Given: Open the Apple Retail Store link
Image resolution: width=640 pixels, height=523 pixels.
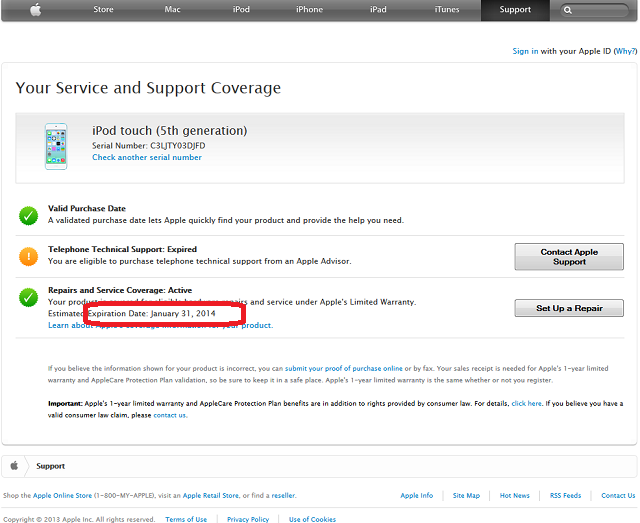Looking at the screenshot, I should (x=211, y=496).
